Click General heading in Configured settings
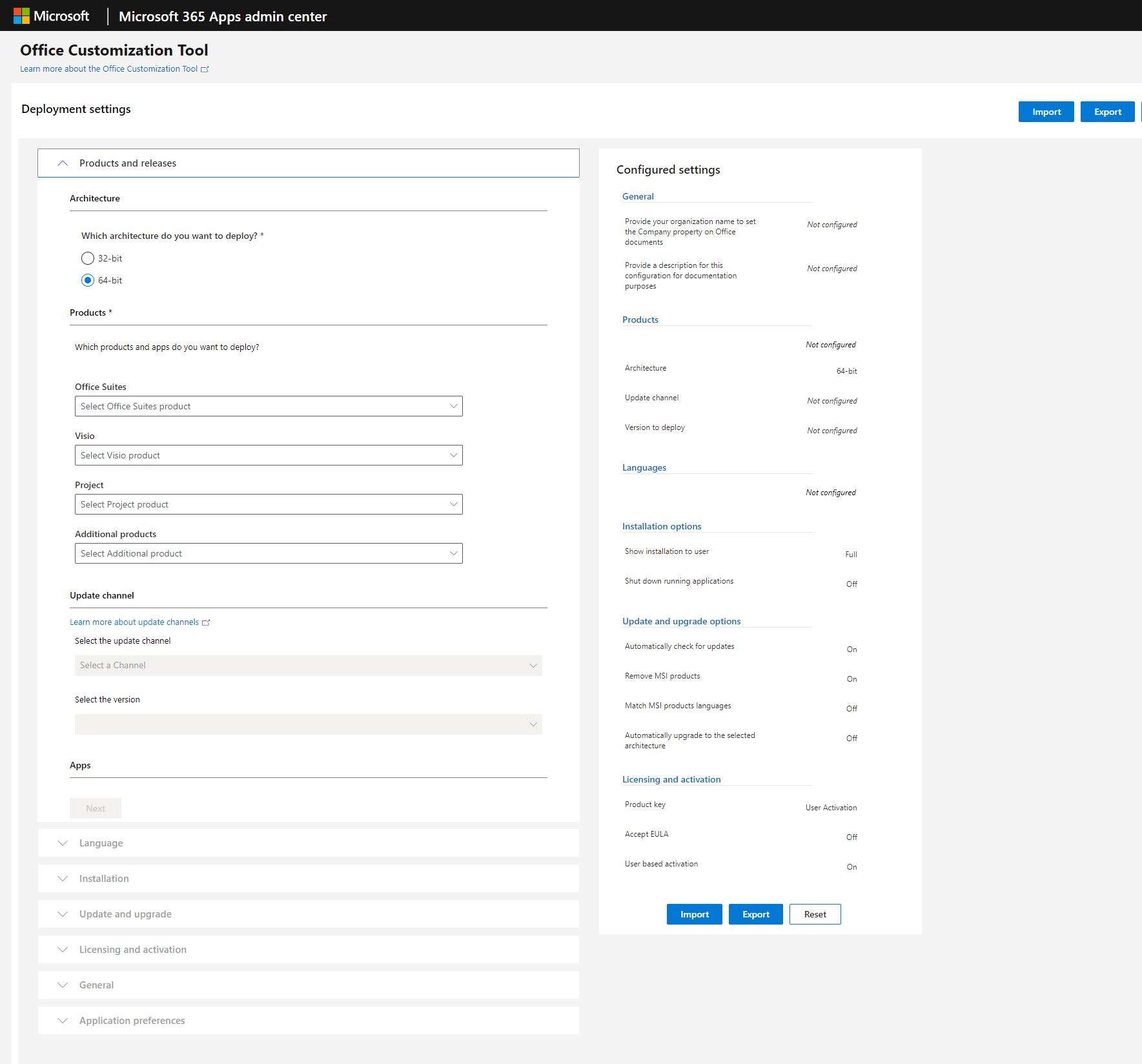The width and height of the screenshot is (1142, 1064). pyautogui.click(x=638, y=196)
